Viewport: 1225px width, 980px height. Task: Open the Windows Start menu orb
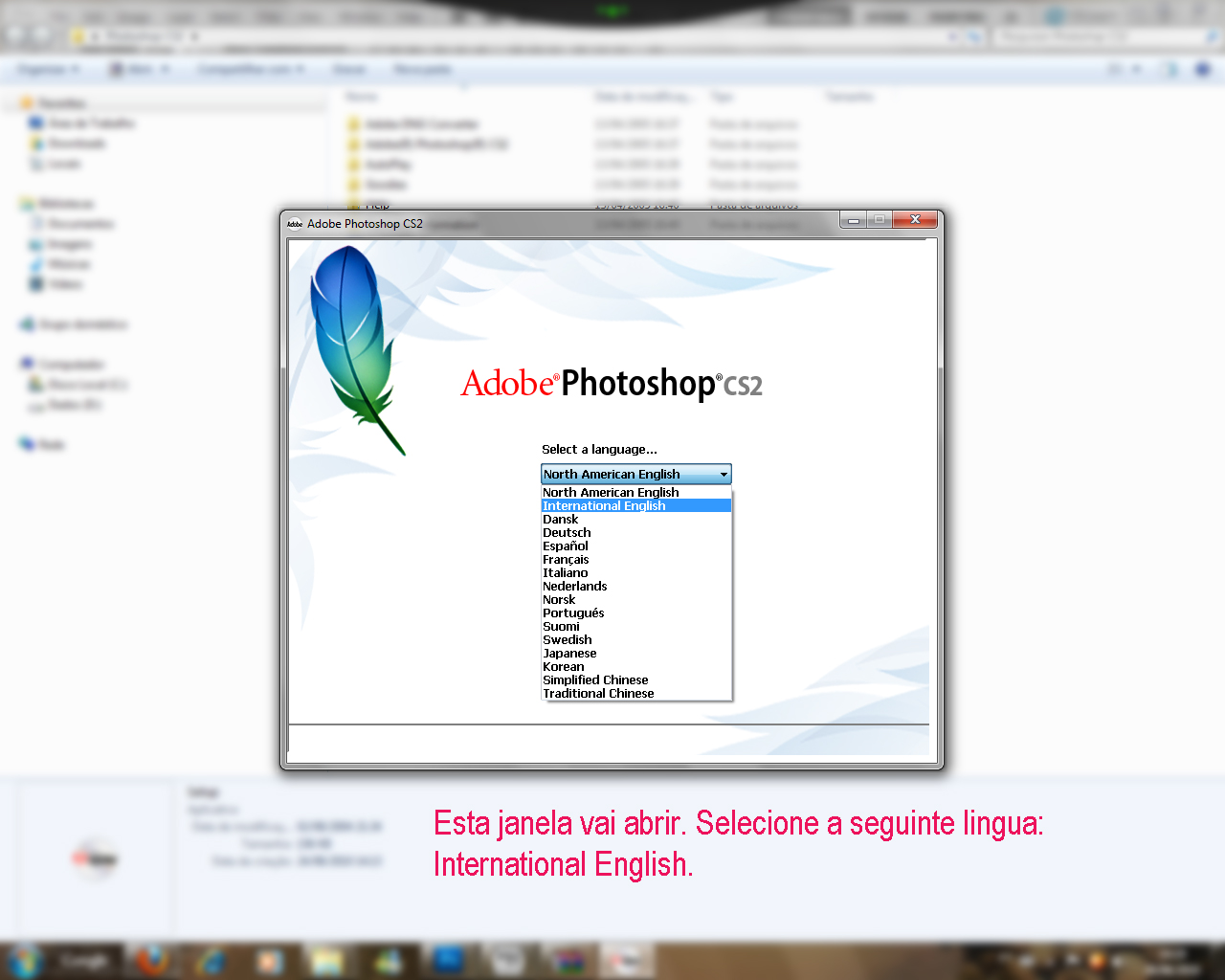(x=23, y=960)
